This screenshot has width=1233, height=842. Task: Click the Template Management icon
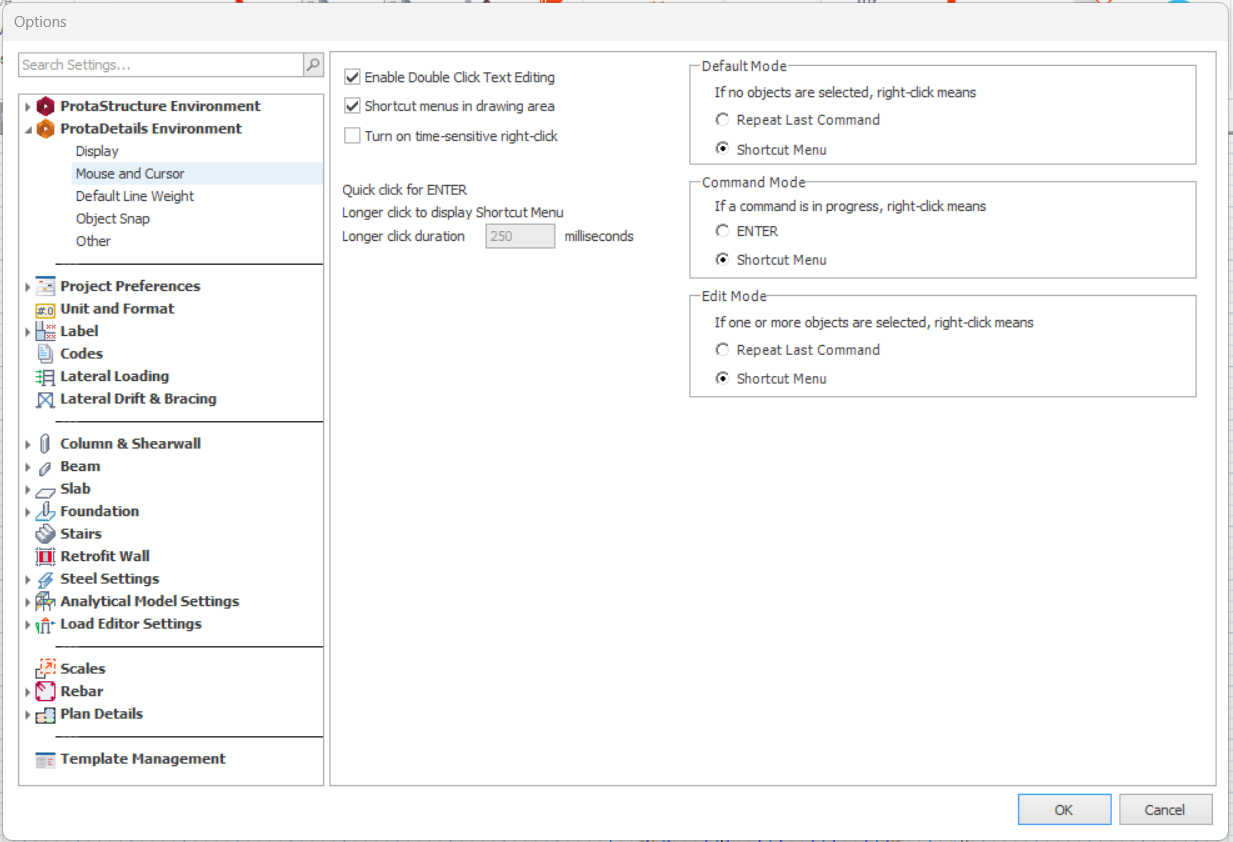pos(45,760)
